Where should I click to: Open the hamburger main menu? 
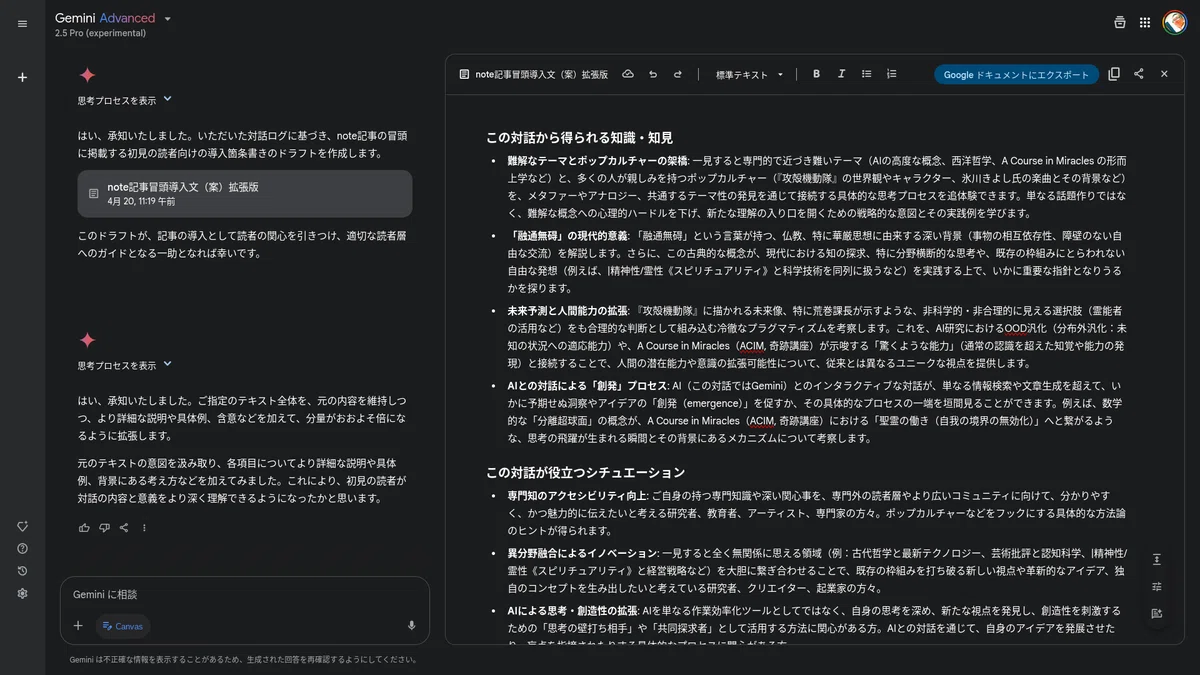pos(22,24)
